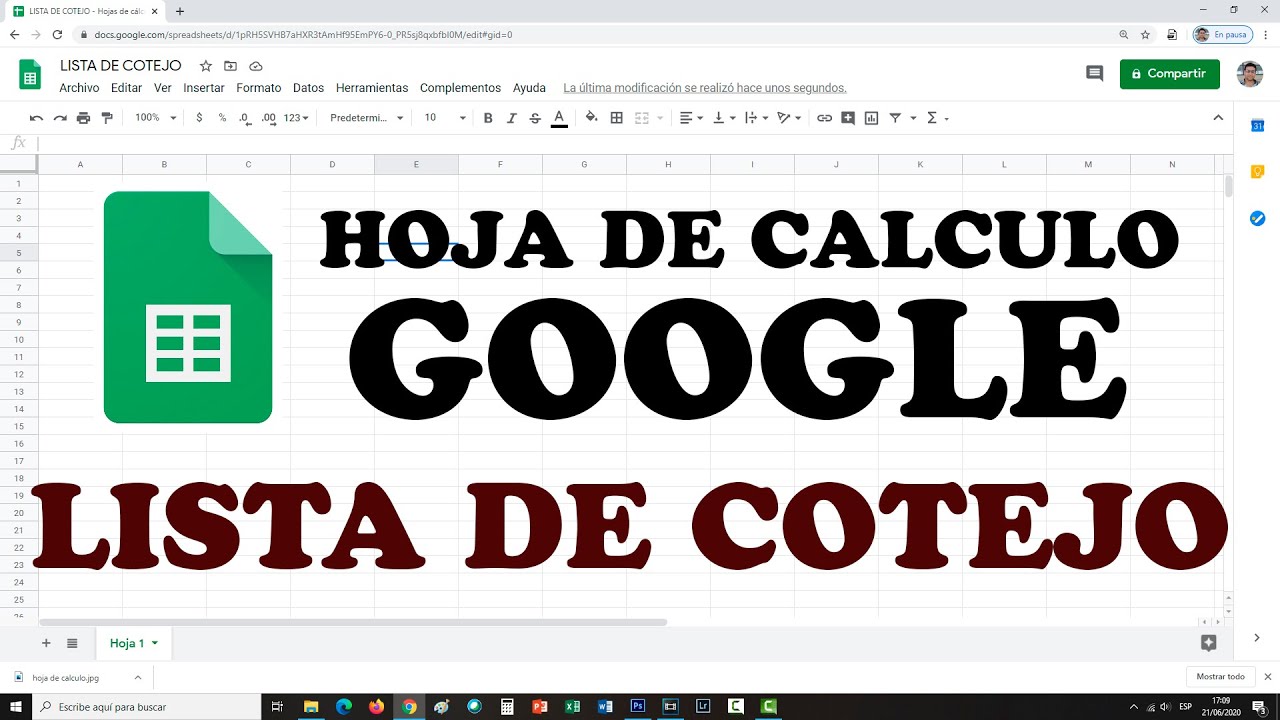This screenshot has width=1280, height=720.
Task: Insert a chart from the toolbar
Action: [871, 118]
